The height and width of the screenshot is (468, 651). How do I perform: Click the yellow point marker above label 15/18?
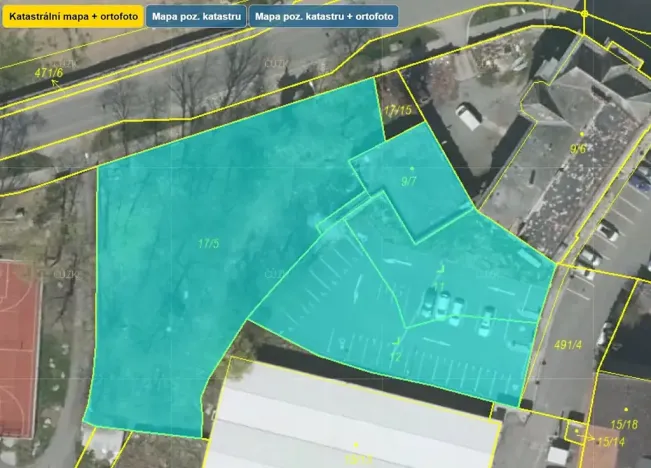pos(626,409)
